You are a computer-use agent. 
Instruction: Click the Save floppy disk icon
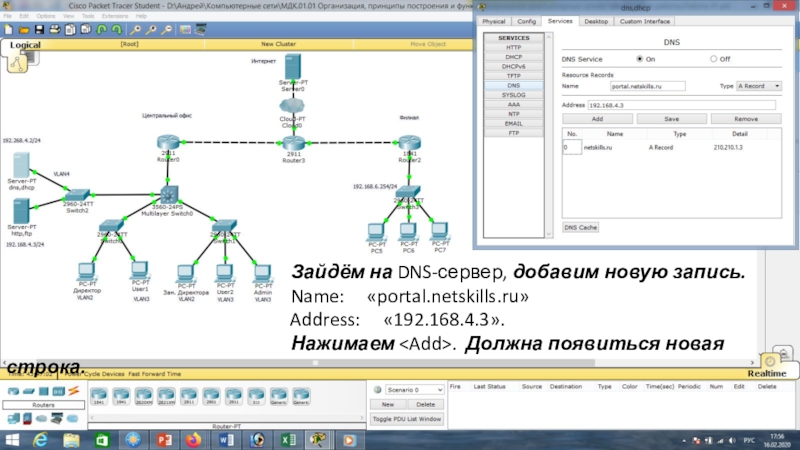39,30
